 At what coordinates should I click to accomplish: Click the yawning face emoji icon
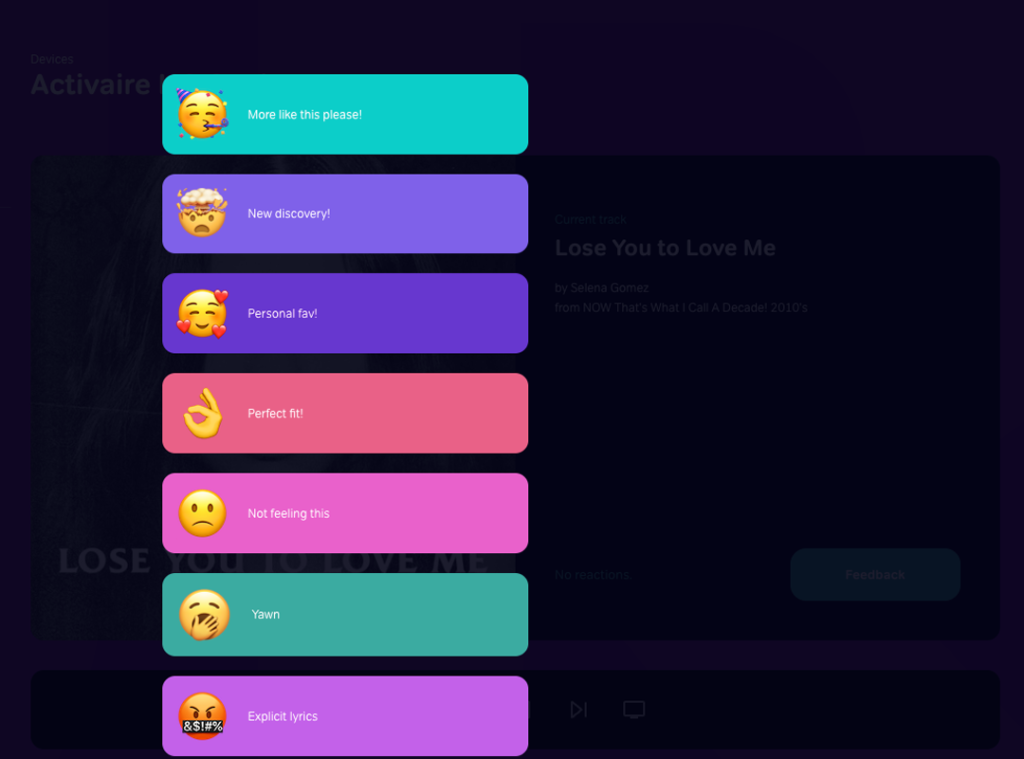pos(204,615)
